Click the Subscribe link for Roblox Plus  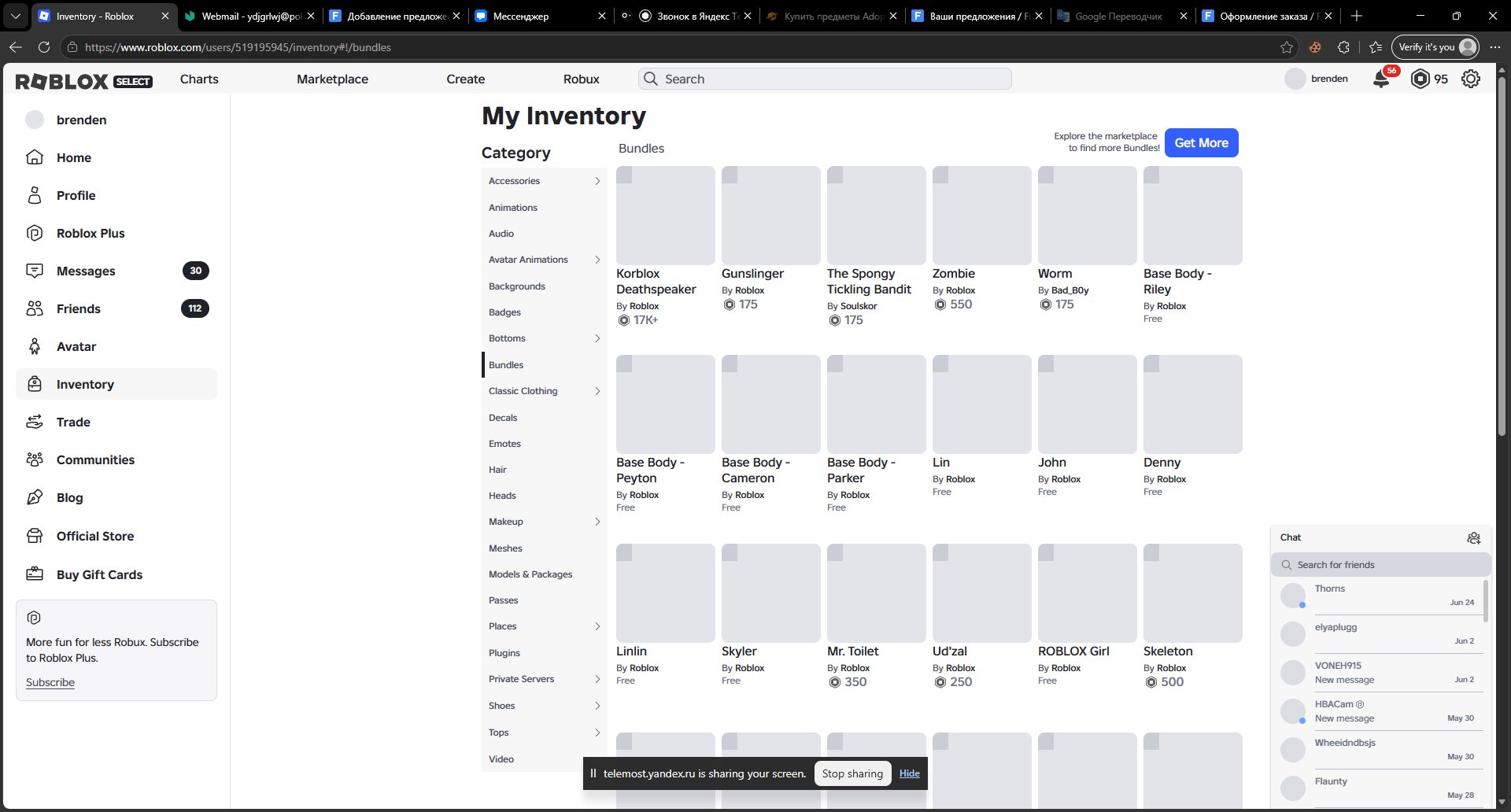click(x=50, y=682)
